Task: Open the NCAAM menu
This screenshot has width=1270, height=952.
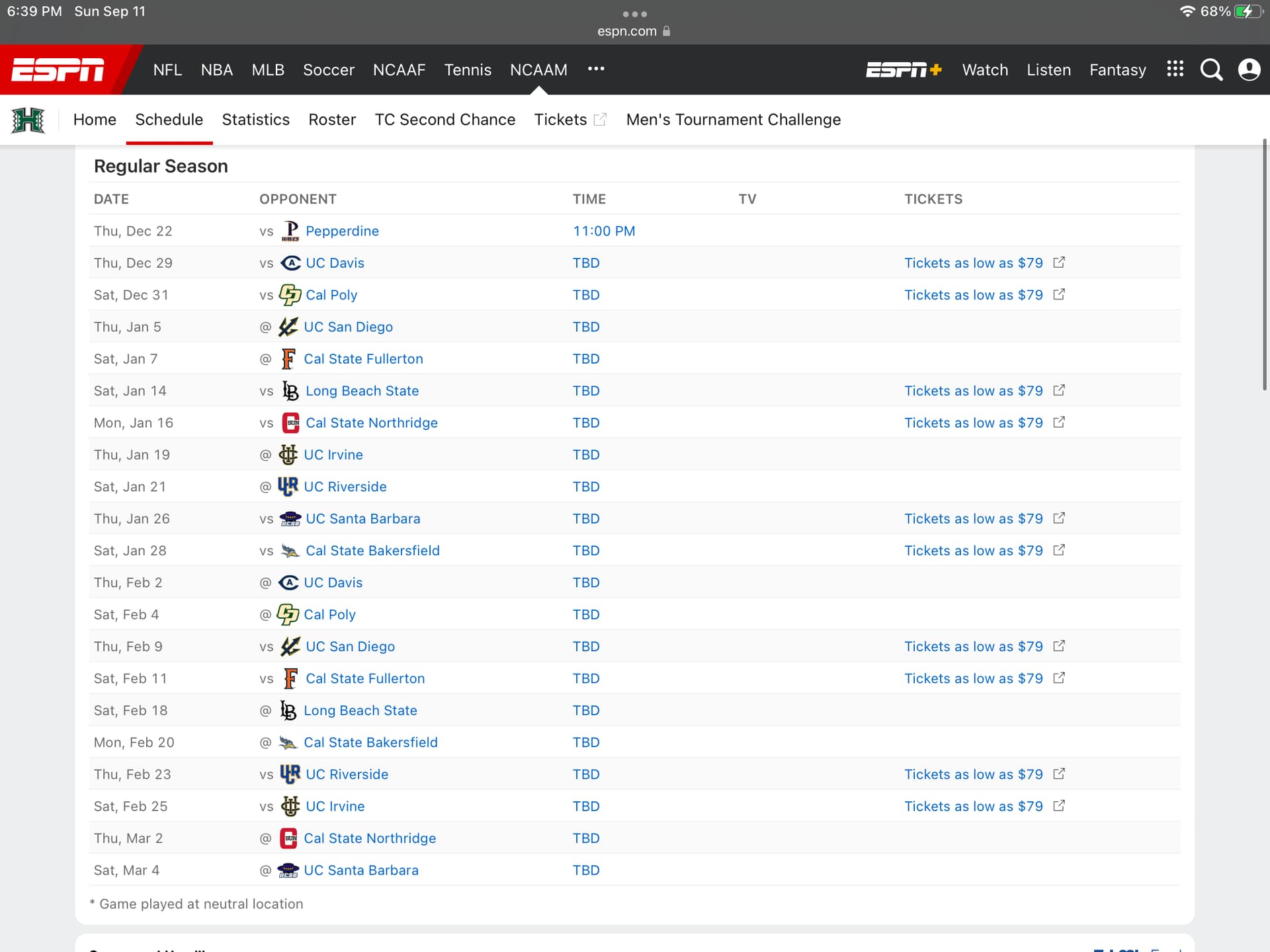Action: (x=538, y=69)
